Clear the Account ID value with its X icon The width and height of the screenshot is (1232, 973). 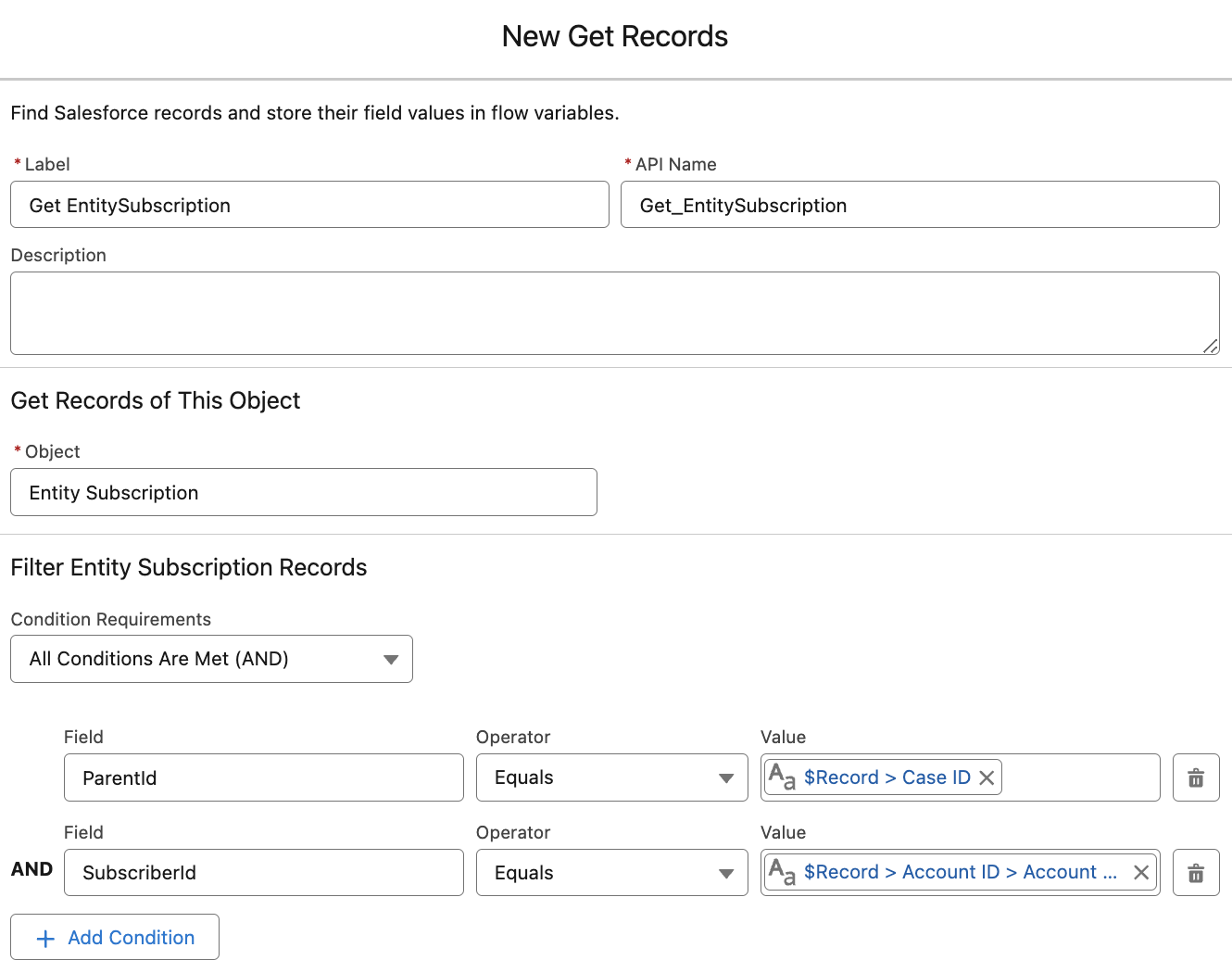[1141, 872]
